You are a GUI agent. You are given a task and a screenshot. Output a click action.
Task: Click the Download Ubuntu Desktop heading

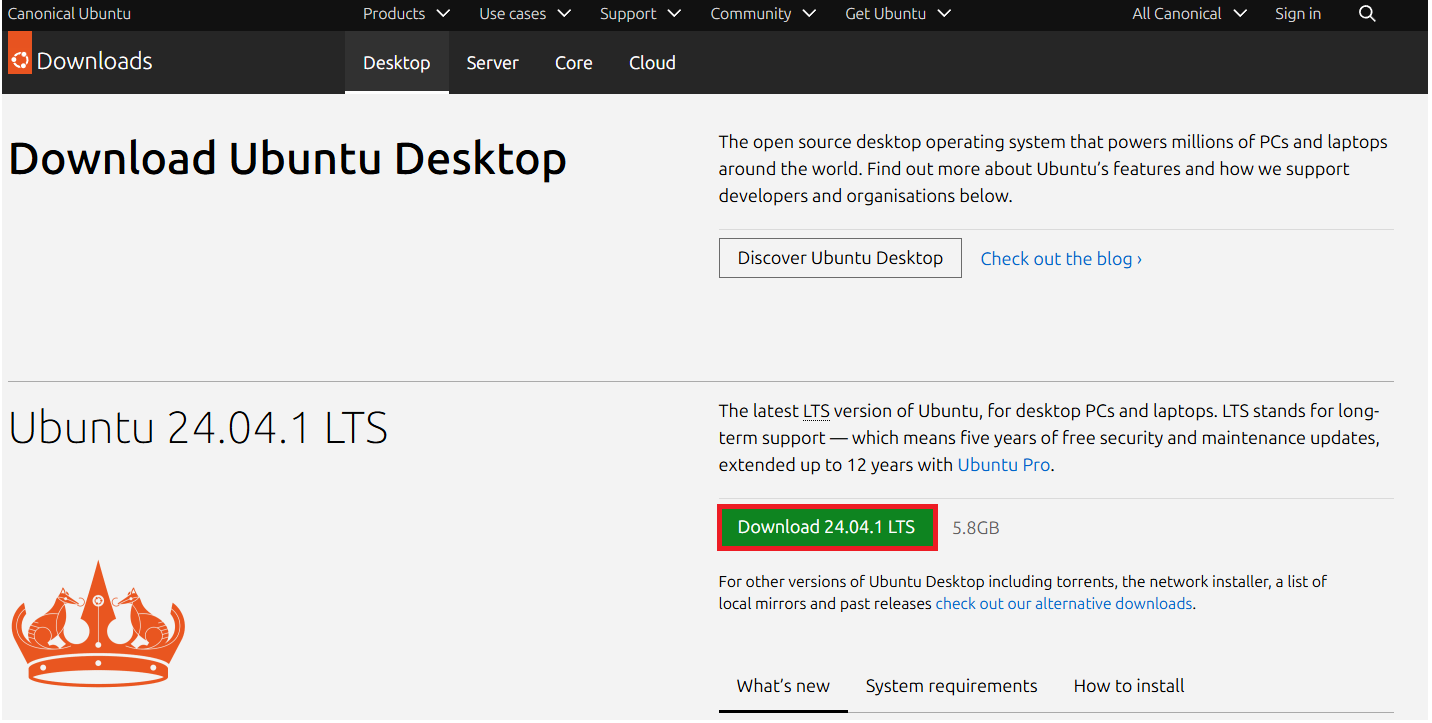pyautogui.click(x=288, y=159)
